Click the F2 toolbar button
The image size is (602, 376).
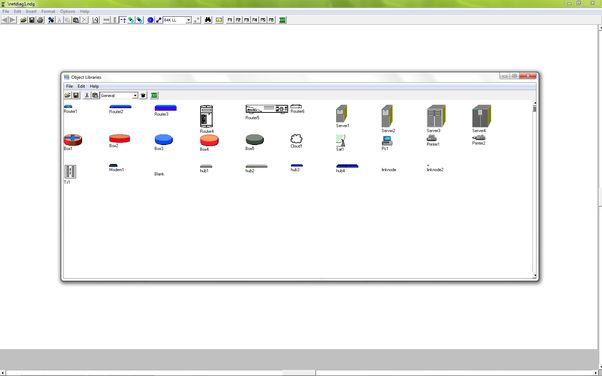click(238, 20)
